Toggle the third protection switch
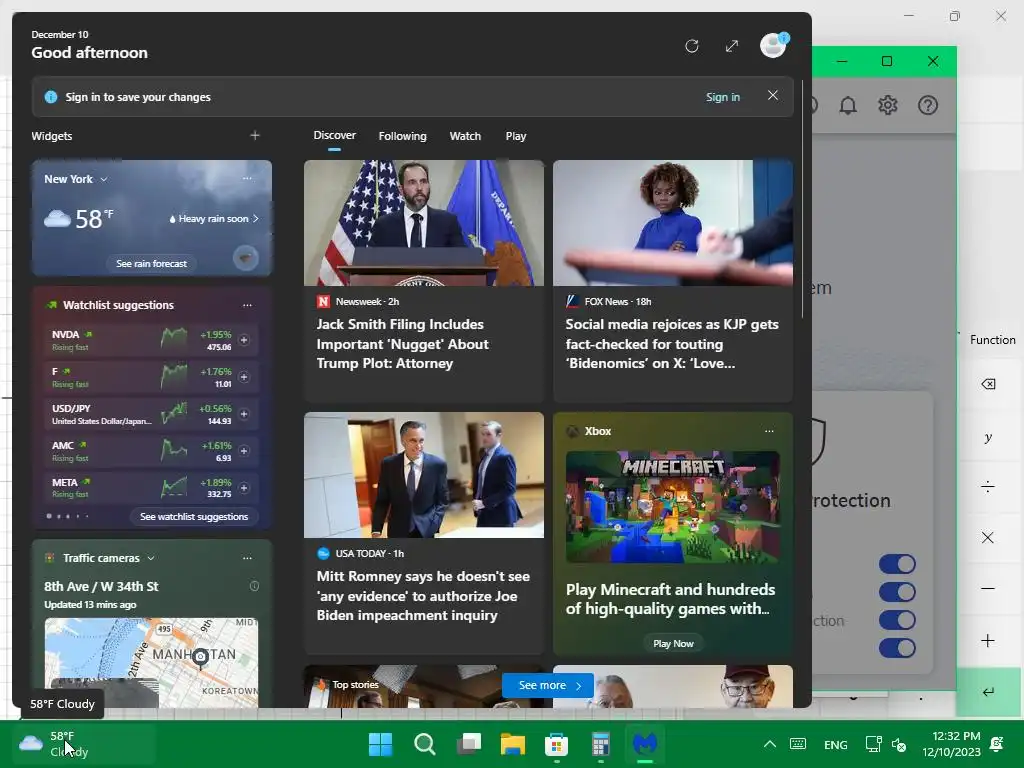The height and width of the screenshot is (768, 1024). pyautogui.click(x=897, y=620)
